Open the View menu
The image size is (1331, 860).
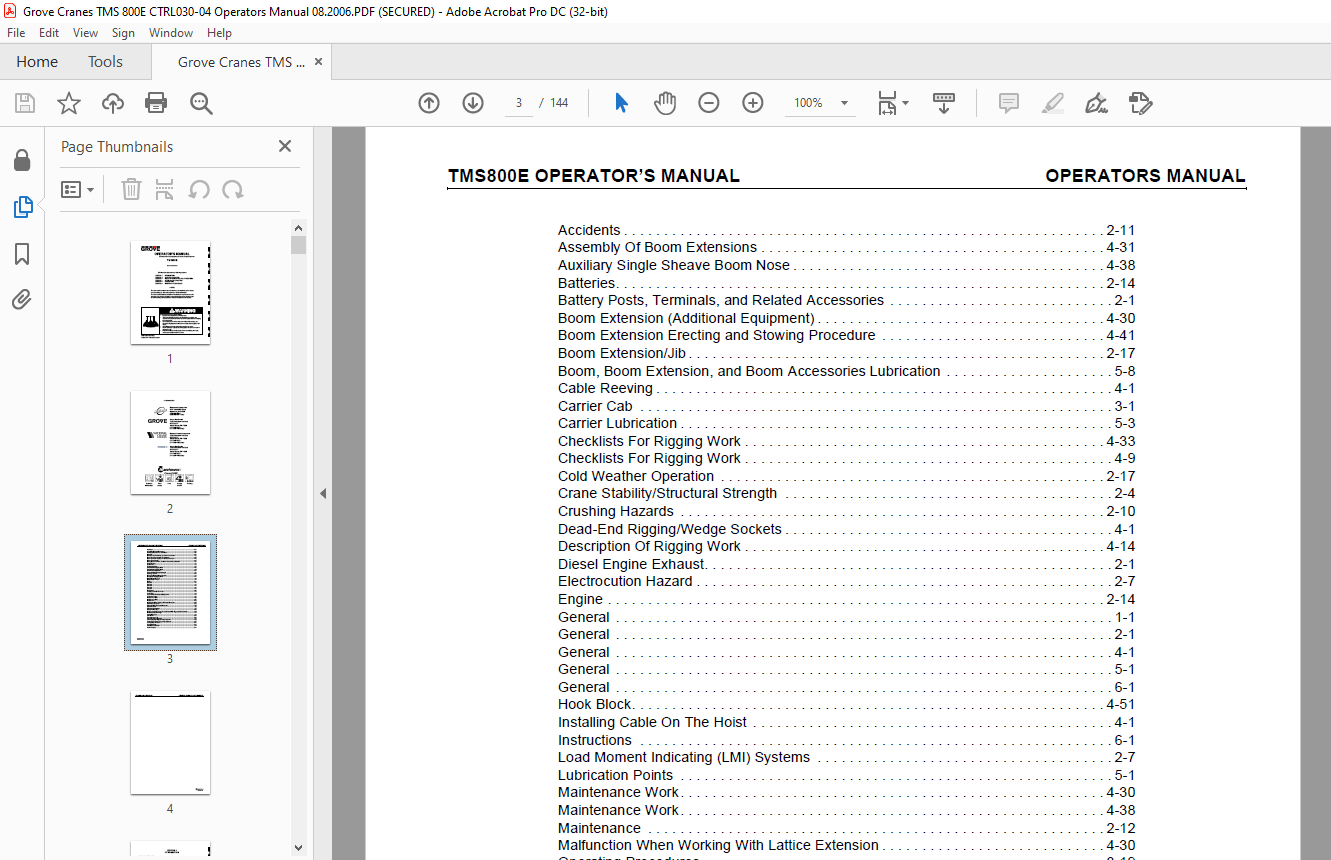point(85,33)
